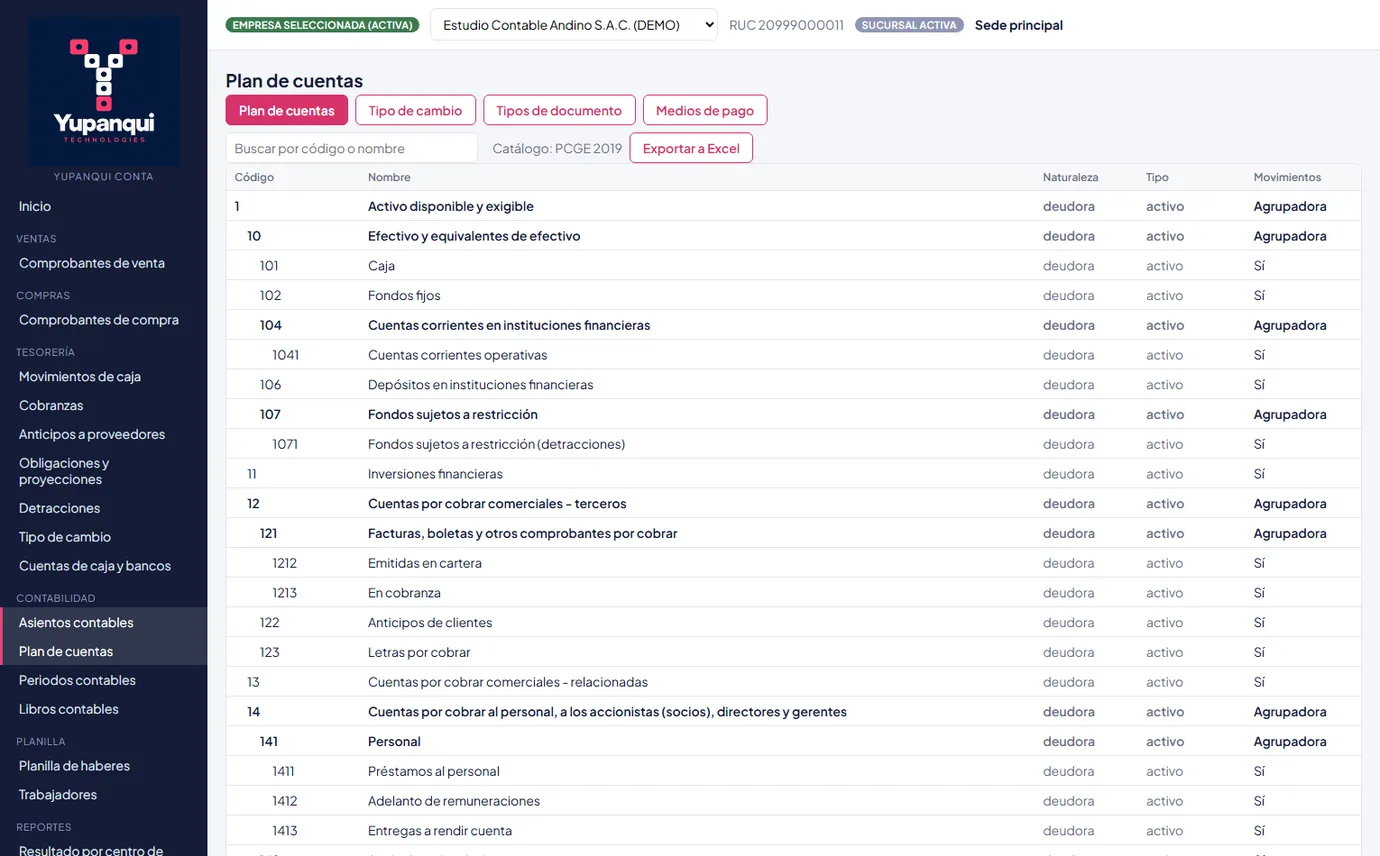Viewport: 1380px width, 856px height.
Task: Select the 101 Caja account row
Action: coord(793,266)
